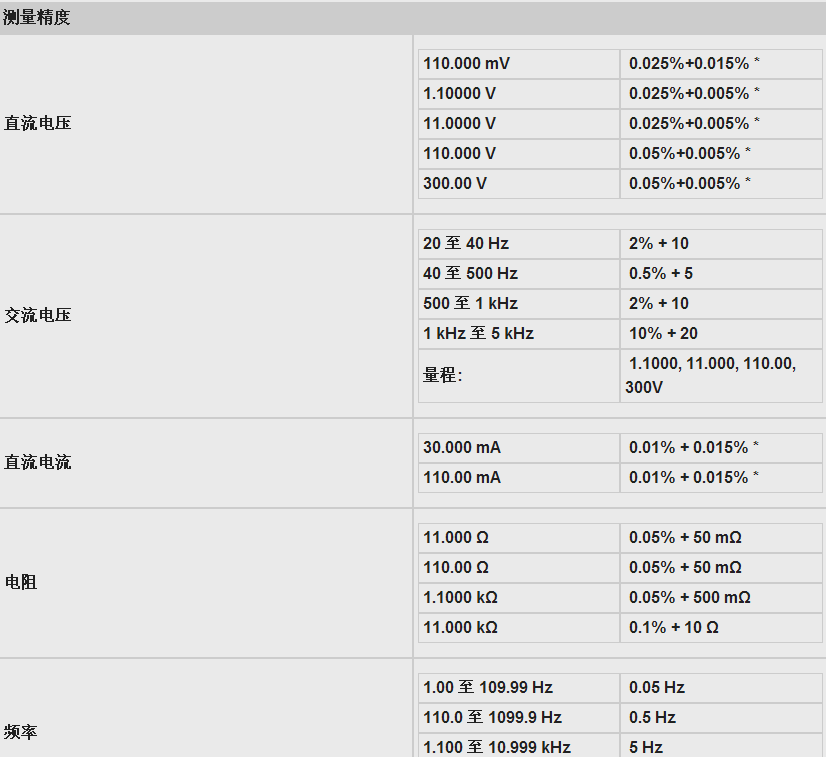Screen dimensions: 826x757
Task: Select the 30.000 mA range cell
Action: (x=462, y=447)
